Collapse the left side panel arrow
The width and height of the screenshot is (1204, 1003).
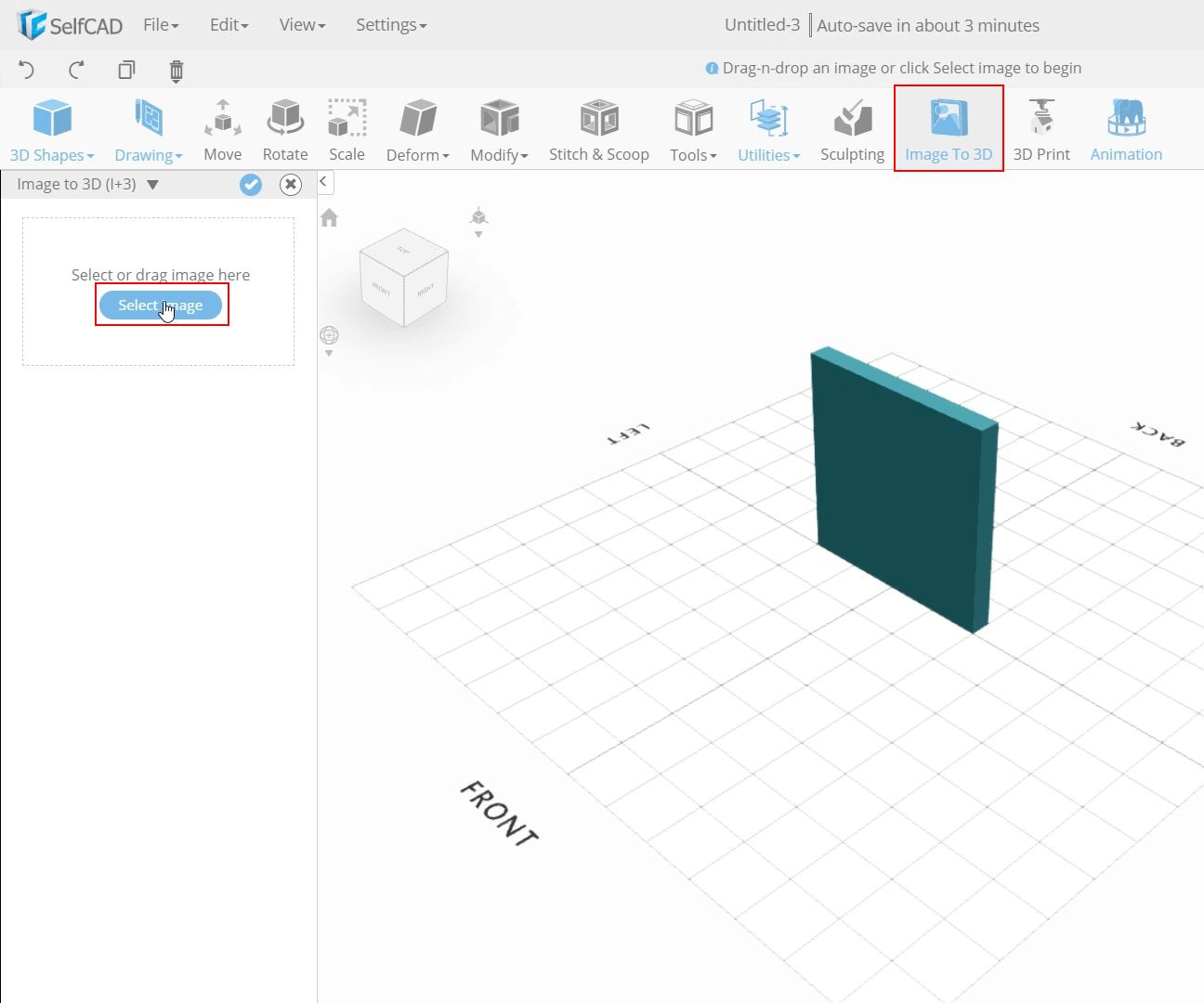[x=323, y=182]
